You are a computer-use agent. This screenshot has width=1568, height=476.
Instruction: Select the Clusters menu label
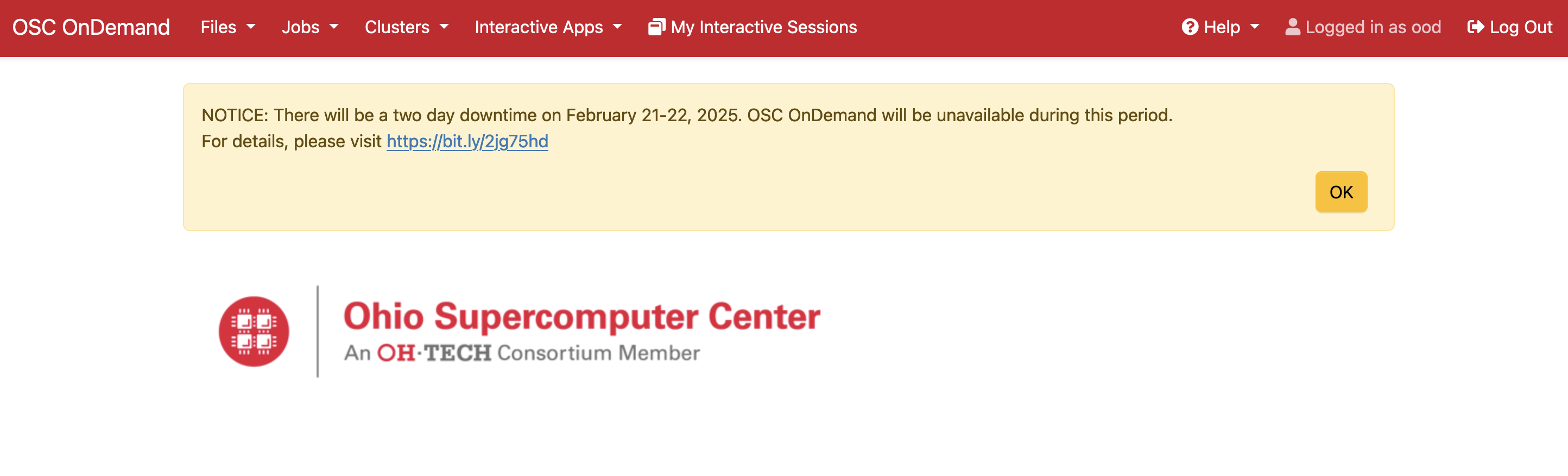[397, 27]
